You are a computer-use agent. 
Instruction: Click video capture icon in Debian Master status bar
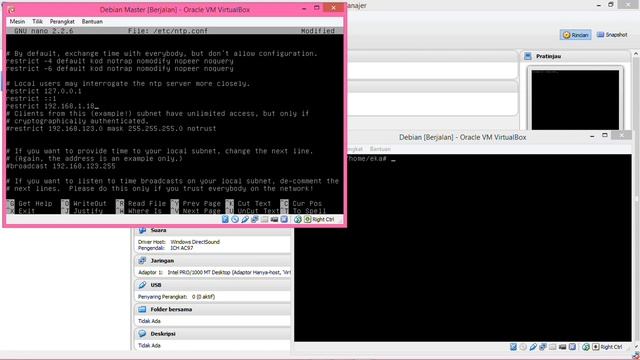274,219
